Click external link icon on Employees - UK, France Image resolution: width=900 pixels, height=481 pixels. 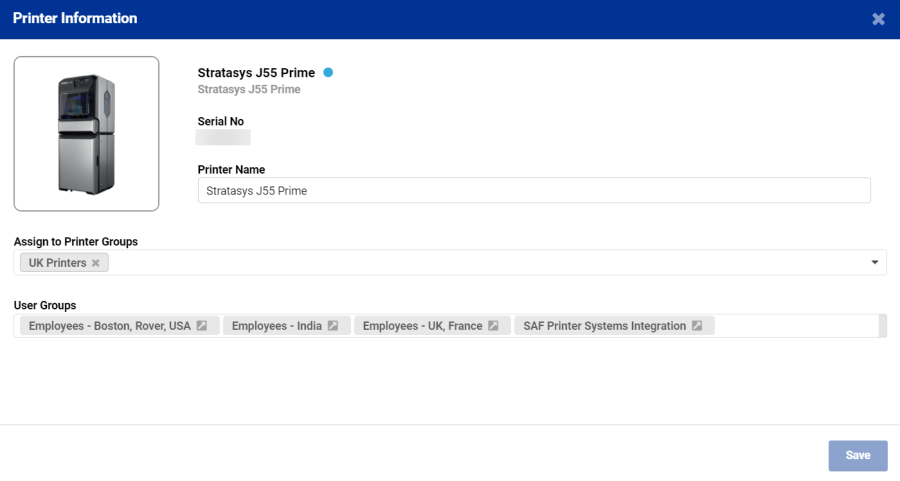(493, 326)
